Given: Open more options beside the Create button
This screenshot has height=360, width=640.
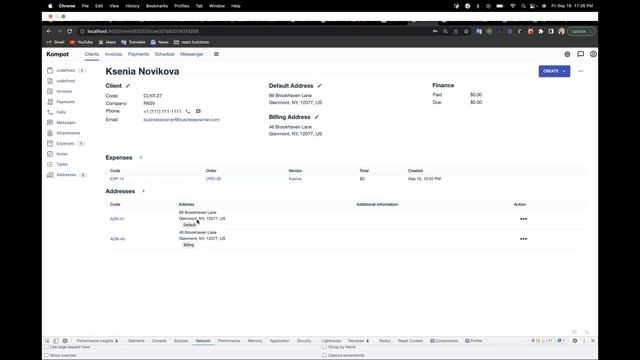Looking at the screenshot, I should tap(580, 71).
